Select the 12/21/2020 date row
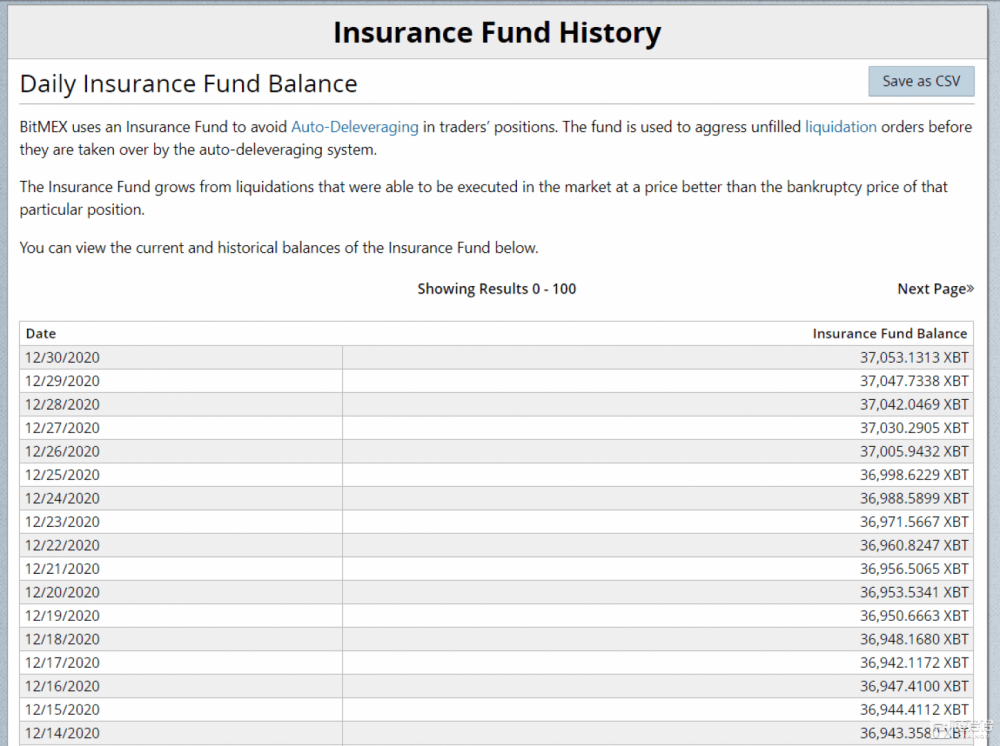 63,569
